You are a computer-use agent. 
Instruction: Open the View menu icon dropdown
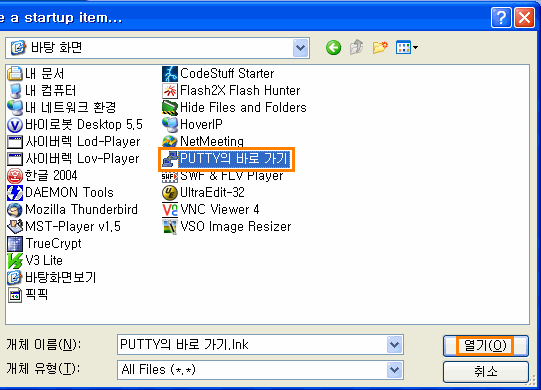407,48
